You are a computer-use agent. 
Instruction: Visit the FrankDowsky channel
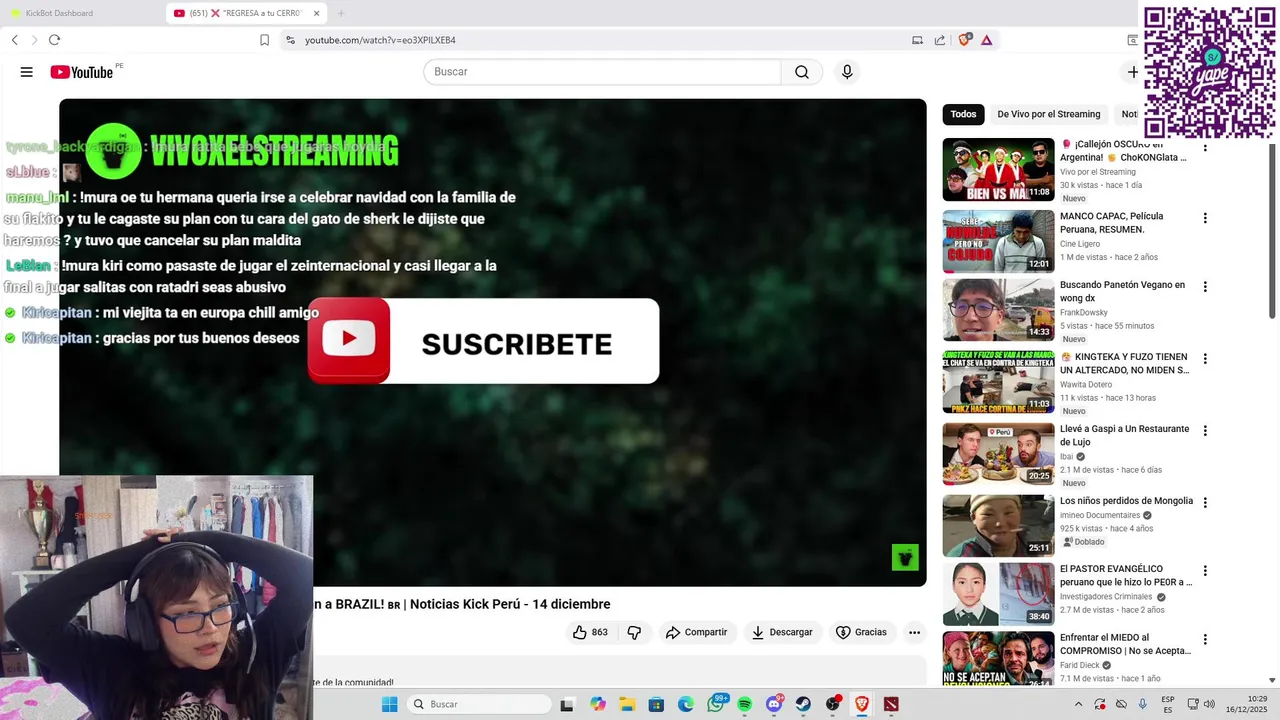tap(1084, 312)
